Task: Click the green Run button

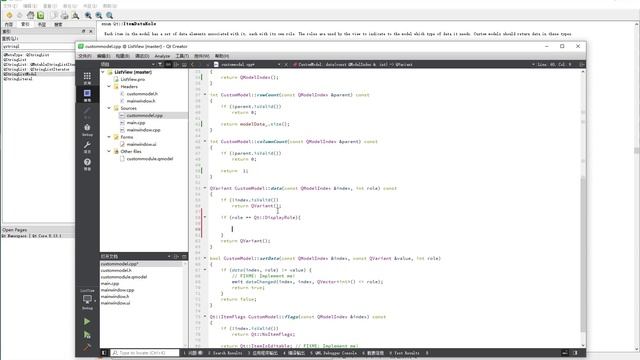Action: (x=87, y=322)
